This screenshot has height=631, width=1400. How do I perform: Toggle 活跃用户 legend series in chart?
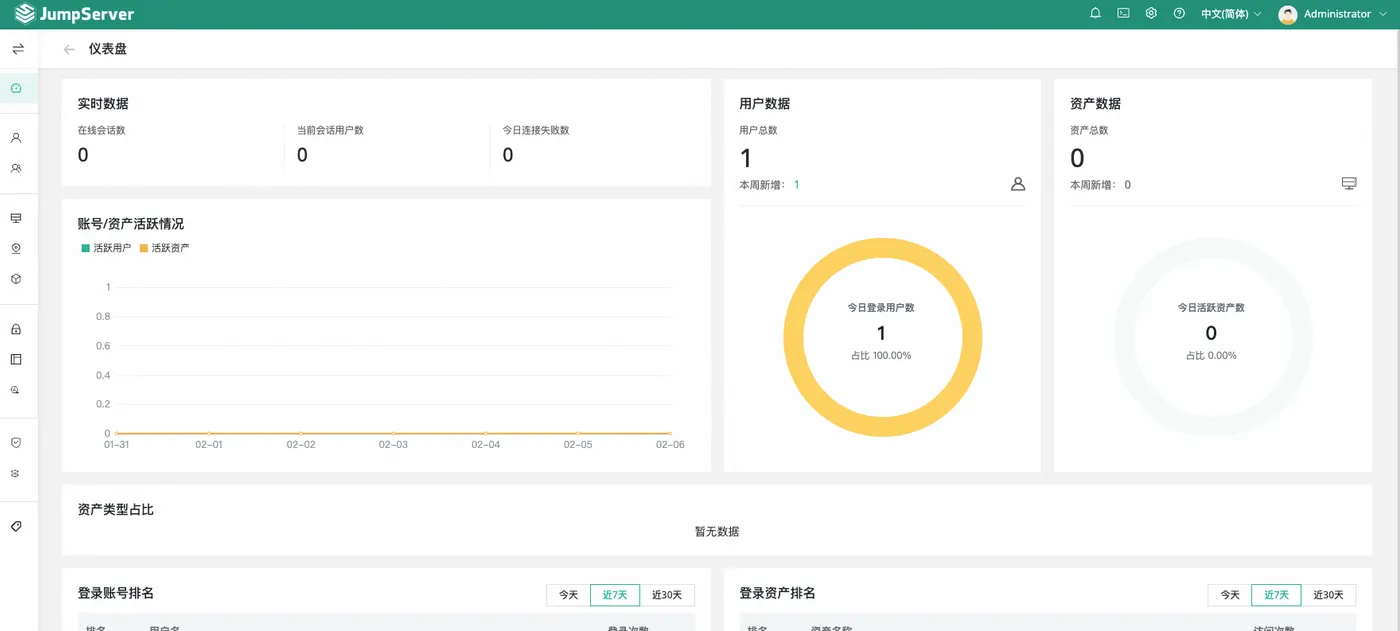106,248
